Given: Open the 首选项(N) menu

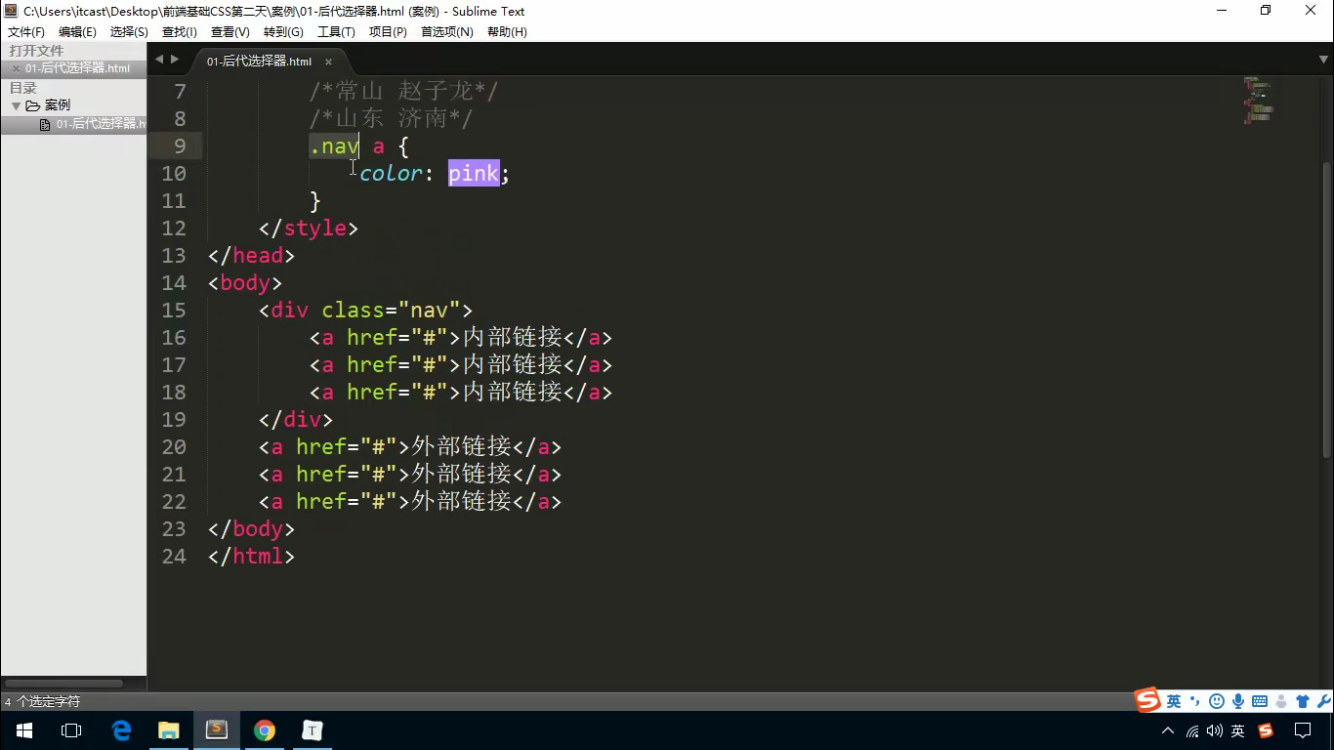Looking at the screenshot, I should [x=447, y=32].
